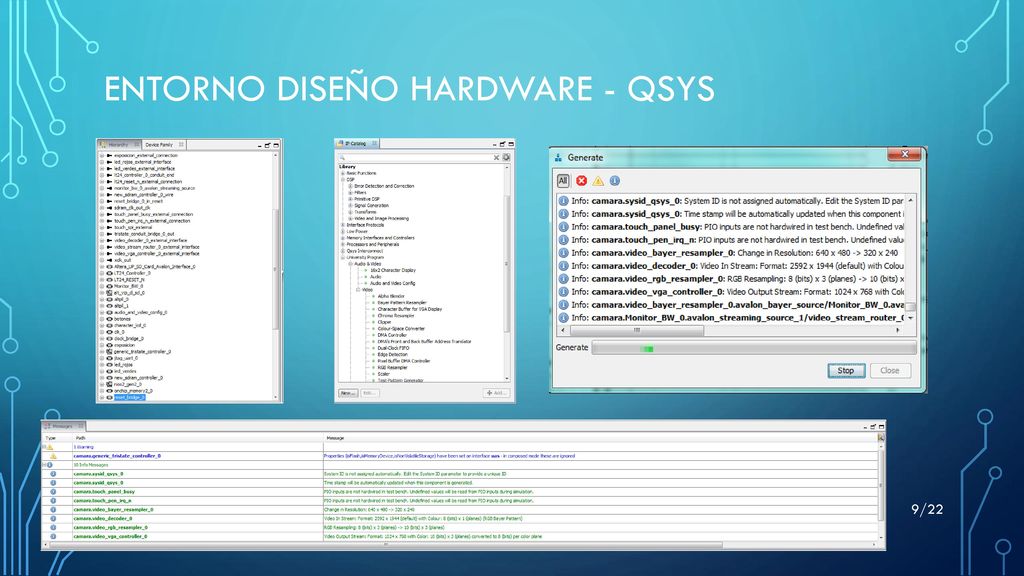The height and width of the screenshot is (576, 1024).
Task: Select Colour-Space Converter in IP Catalog
Action: point(401,328)
